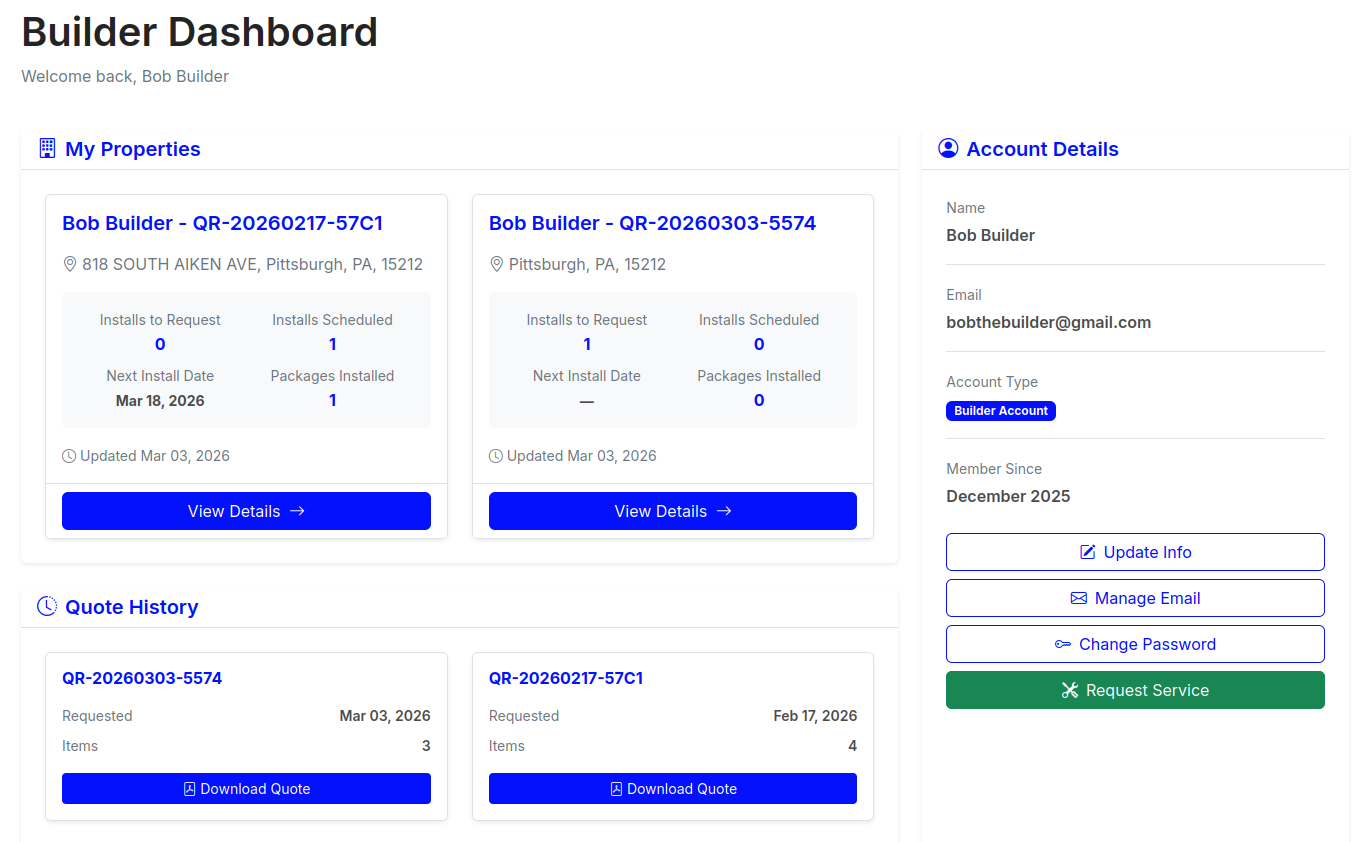Download quote for QR-20260217-57C1
The width and height of the screenshot is (1370, 842).
(672, 789)
